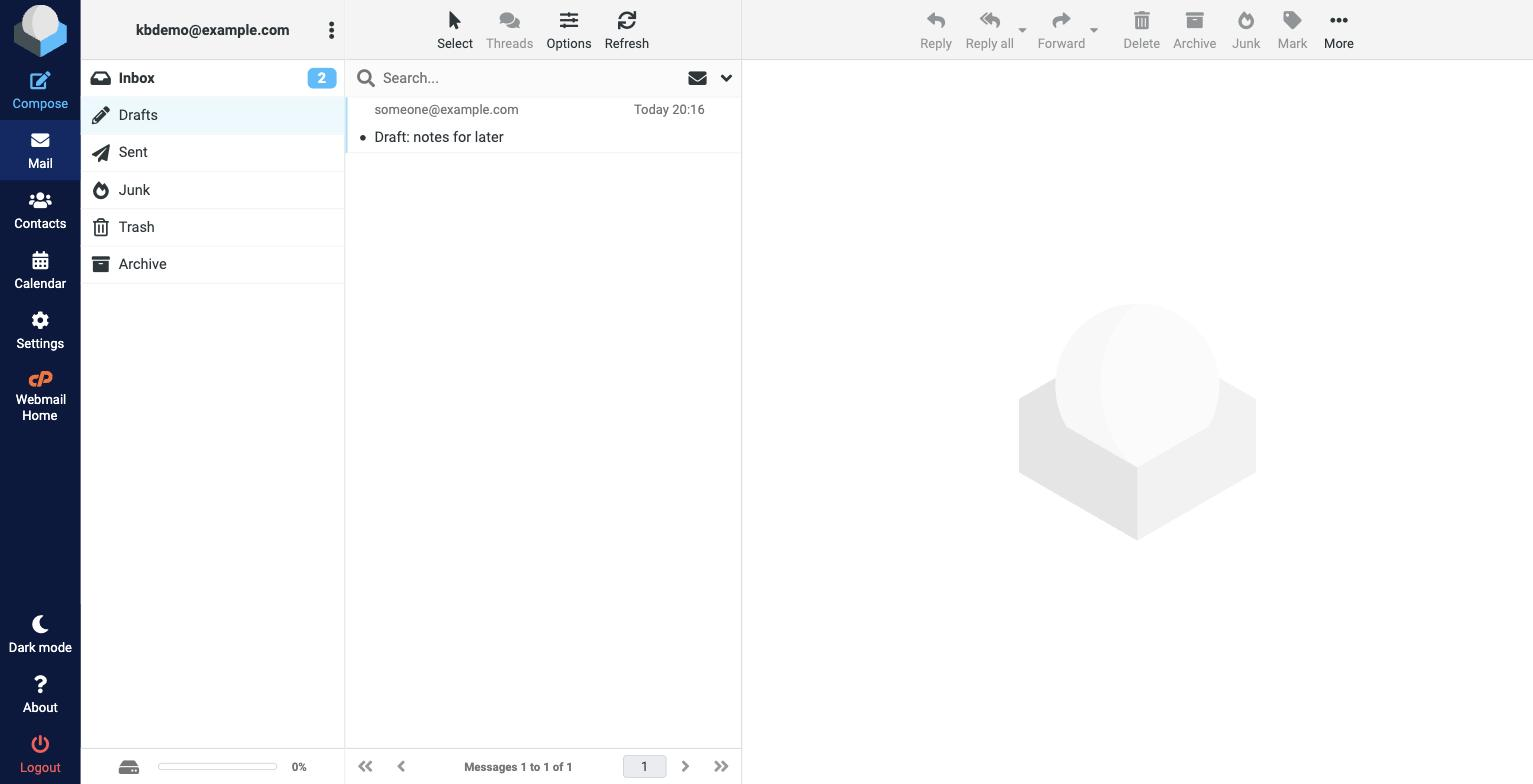Screen dimensions: 1533x784
Task: Open the Archive folder
Action: point(212,264)
